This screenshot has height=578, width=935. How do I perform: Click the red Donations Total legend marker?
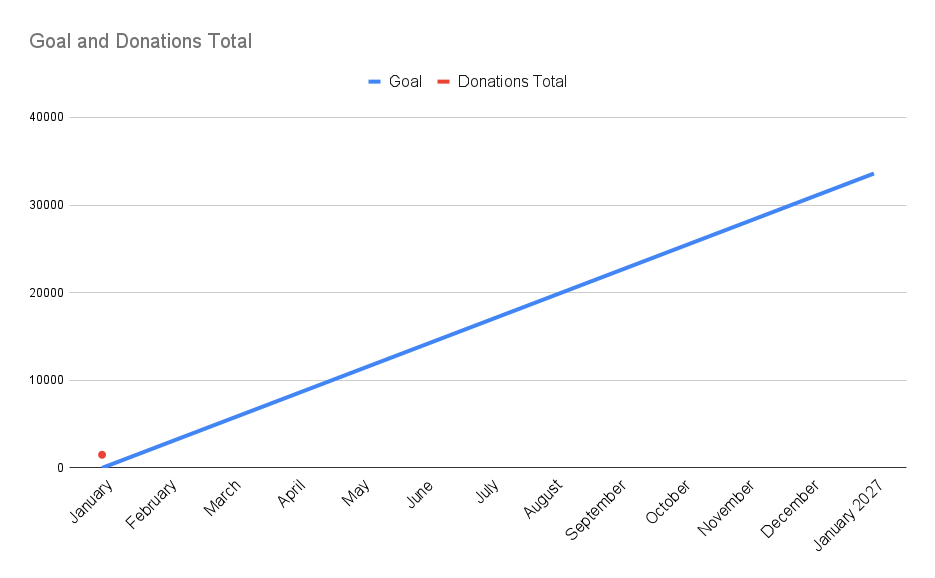click(444, 82)
